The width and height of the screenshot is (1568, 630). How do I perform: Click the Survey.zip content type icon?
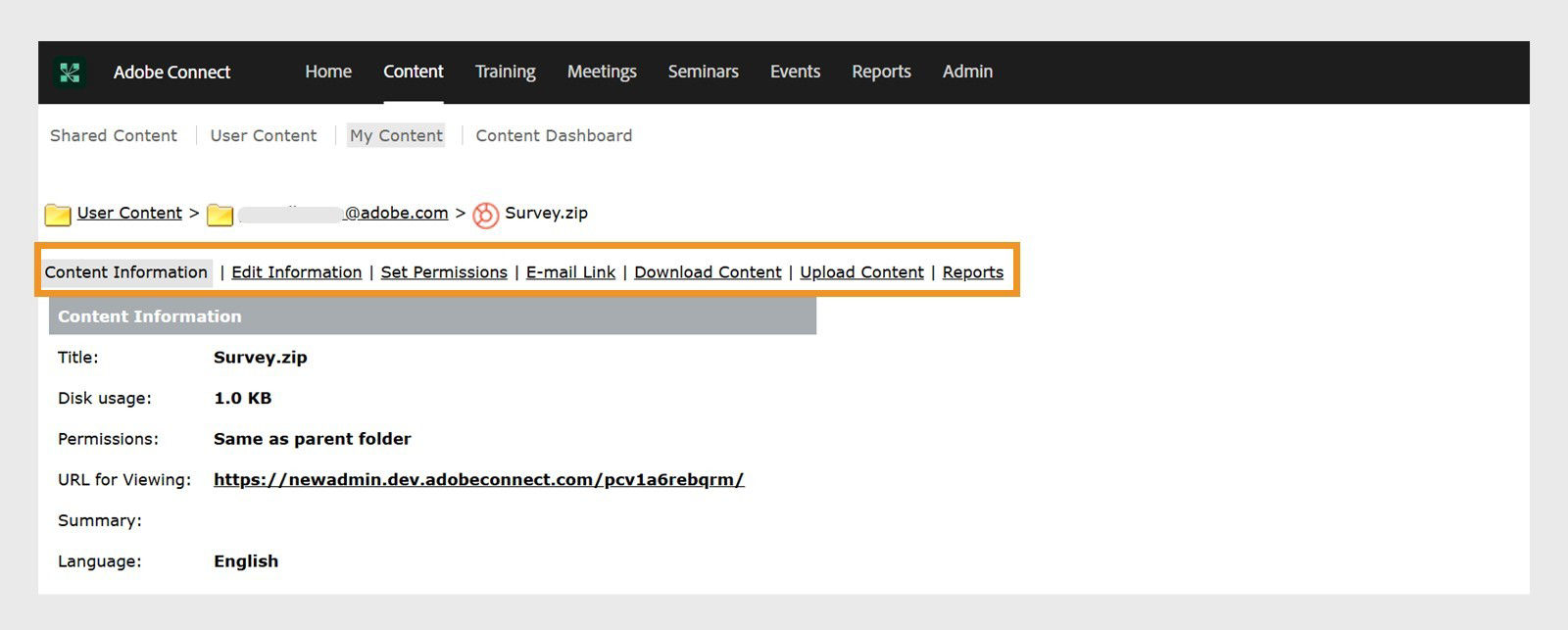coord(486,215)
